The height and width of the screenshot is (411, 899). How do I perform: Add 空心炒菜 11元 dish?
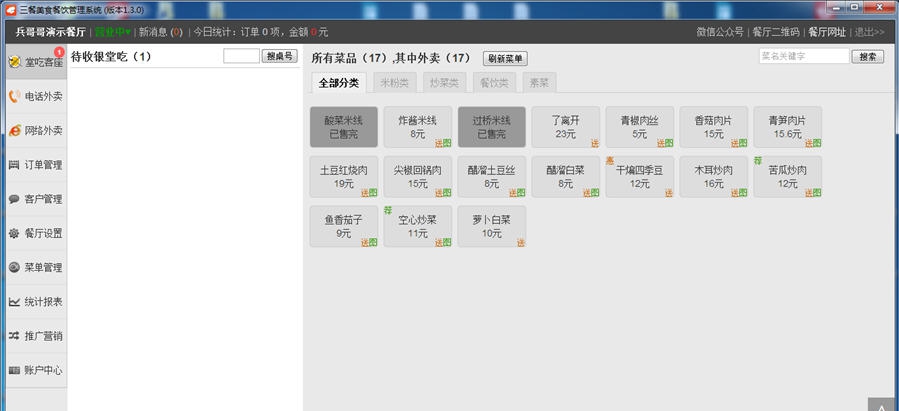418,226
